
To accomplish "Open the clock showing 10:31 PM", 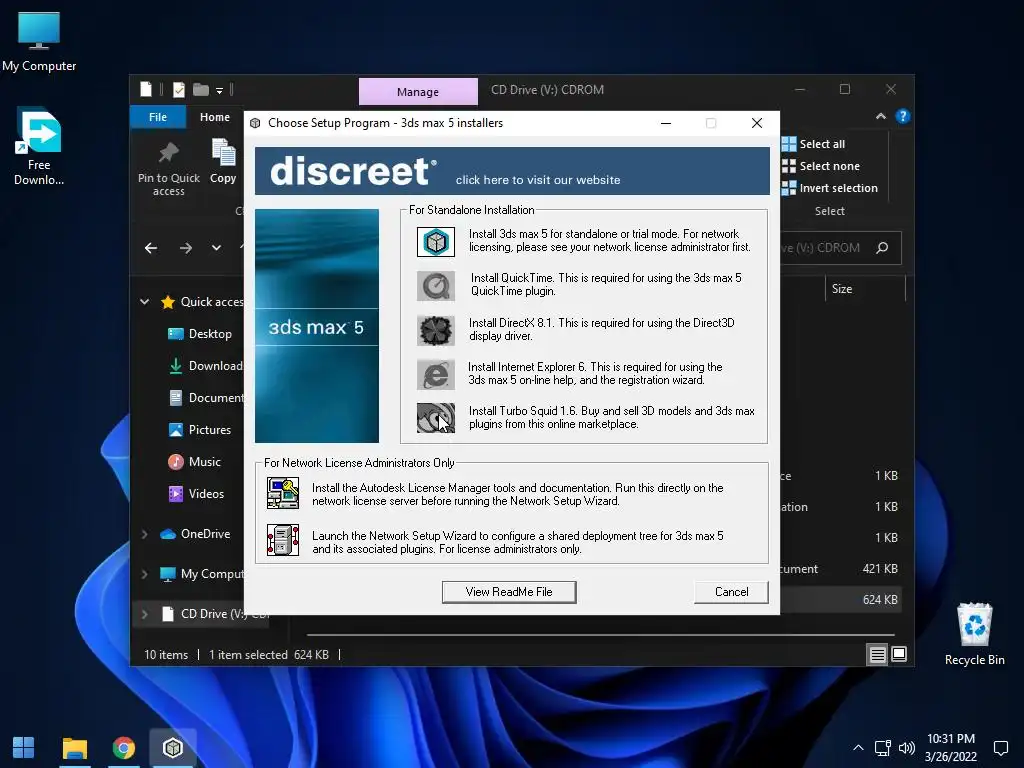I will pos(951,748).
